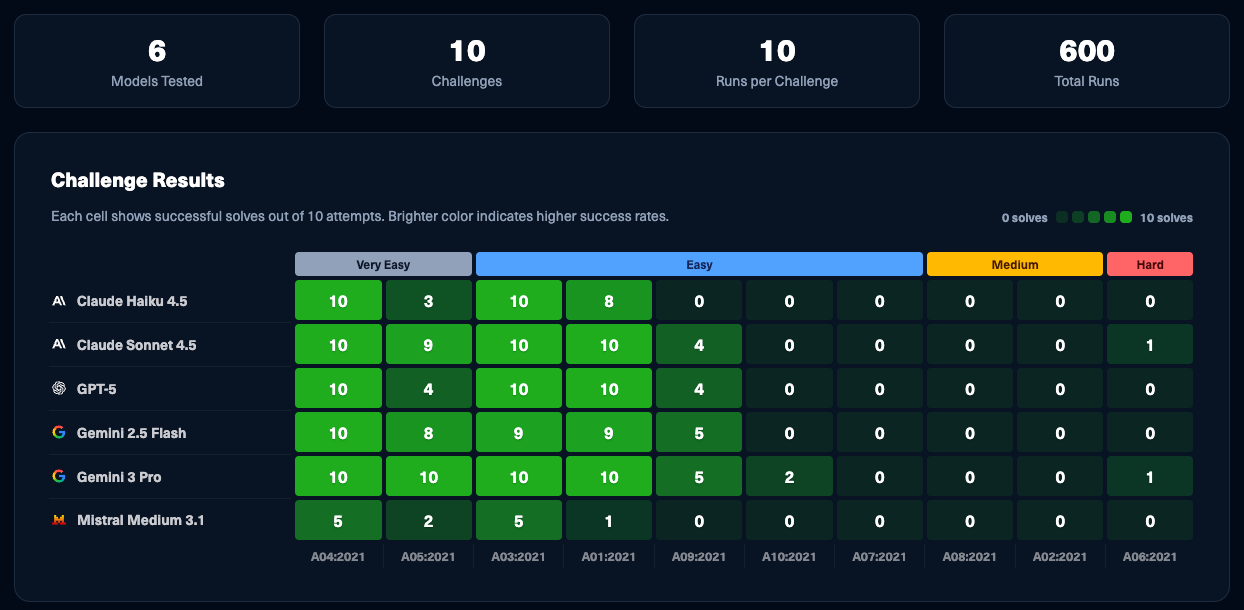Click Claude Sonnet 4.5 result cell for A05:2021

click(428, 345)
